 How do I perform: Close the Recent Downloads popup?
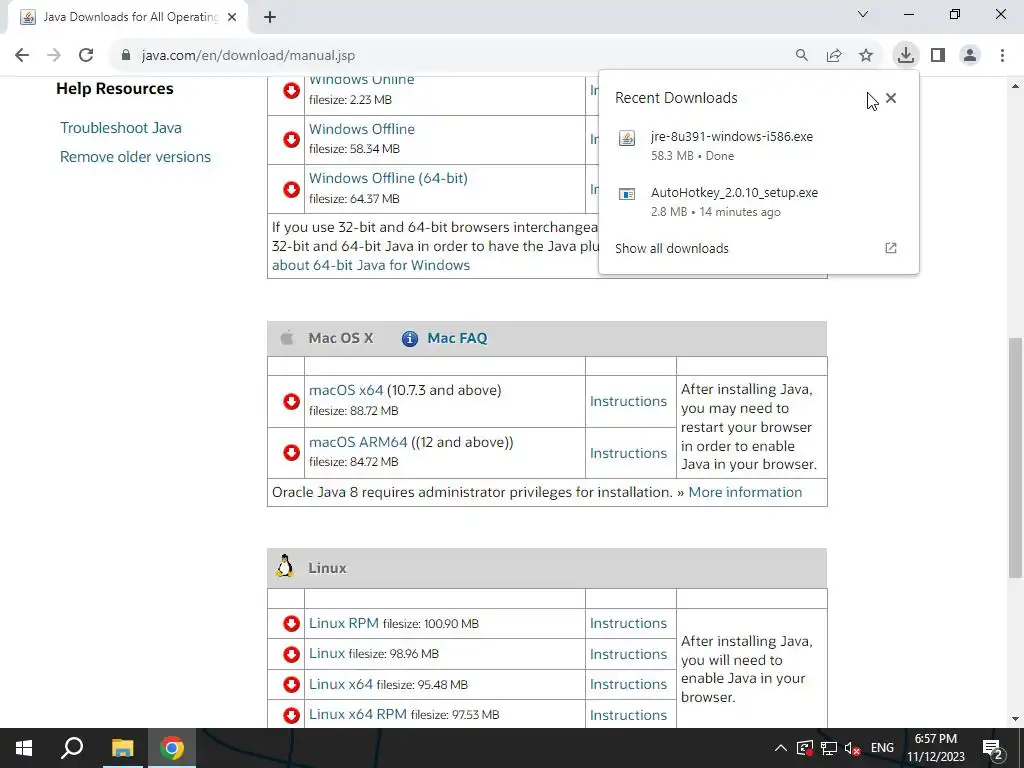point(891,98)
